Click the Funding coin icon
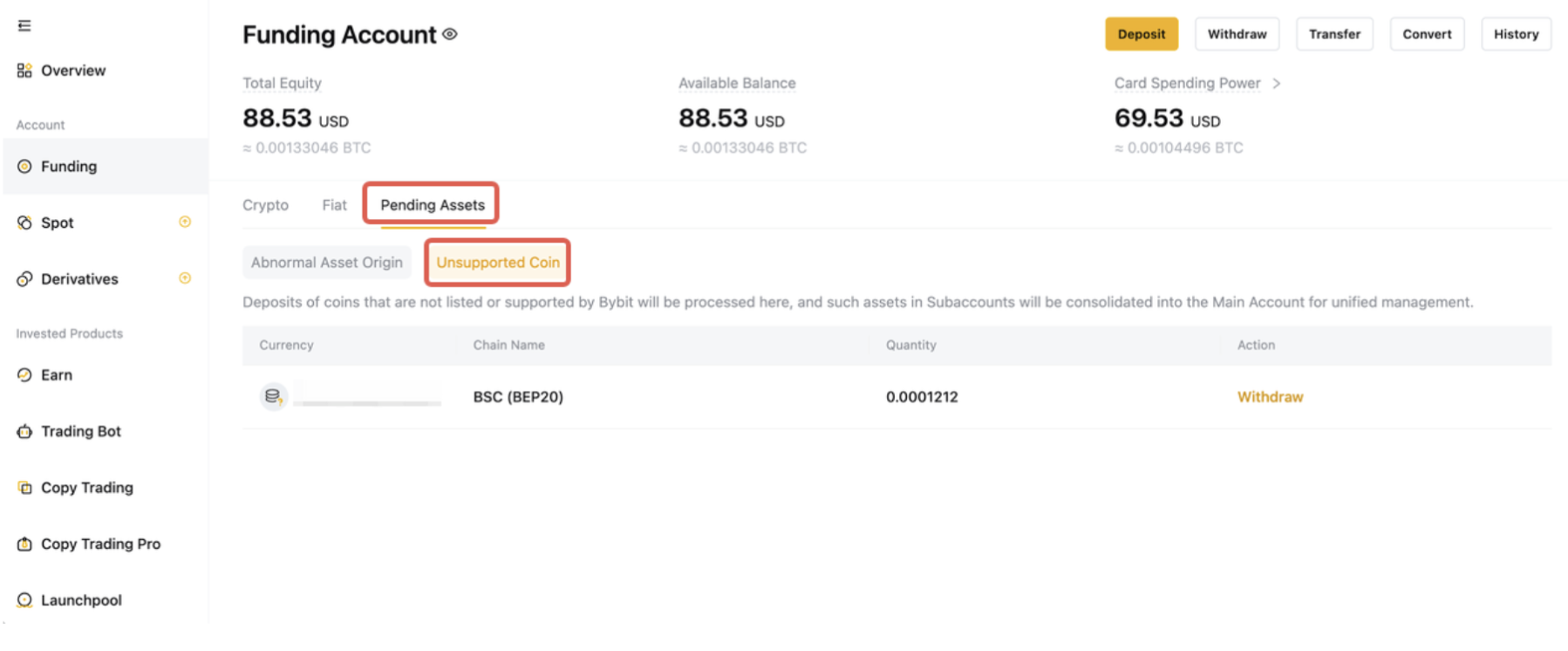 (x=24, y=167)
